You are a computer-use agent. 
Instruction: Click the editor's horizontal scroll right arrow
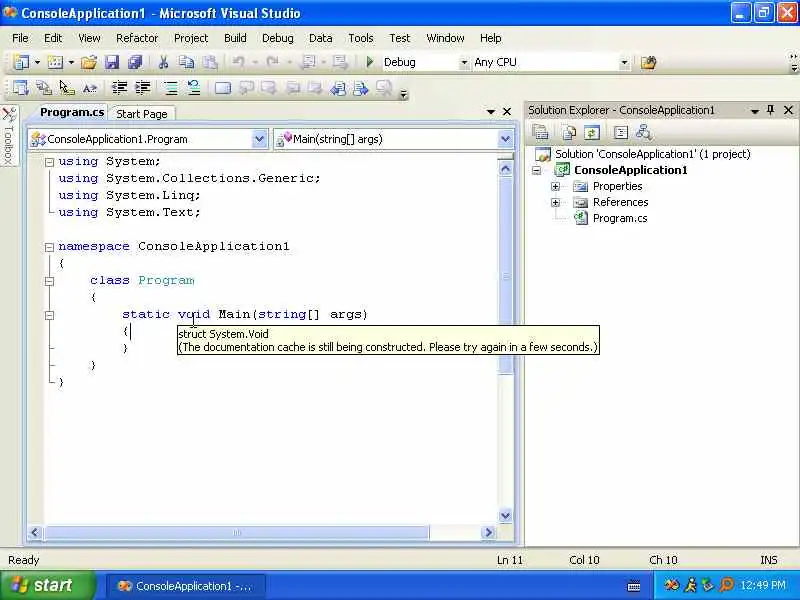(x=488, y=533)
